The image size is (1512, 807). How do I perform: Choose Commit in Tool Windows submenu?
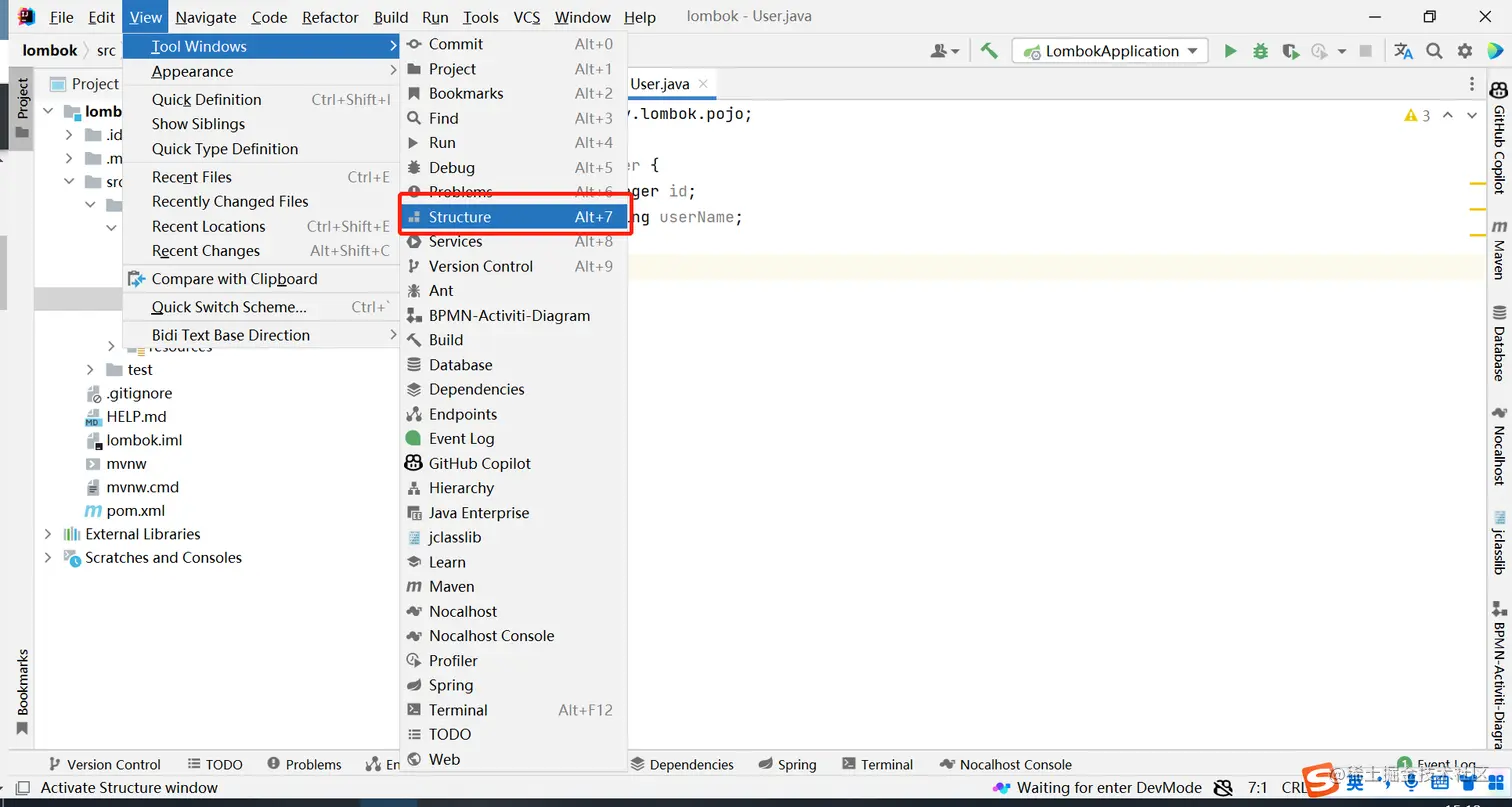[x=514, y=44]
